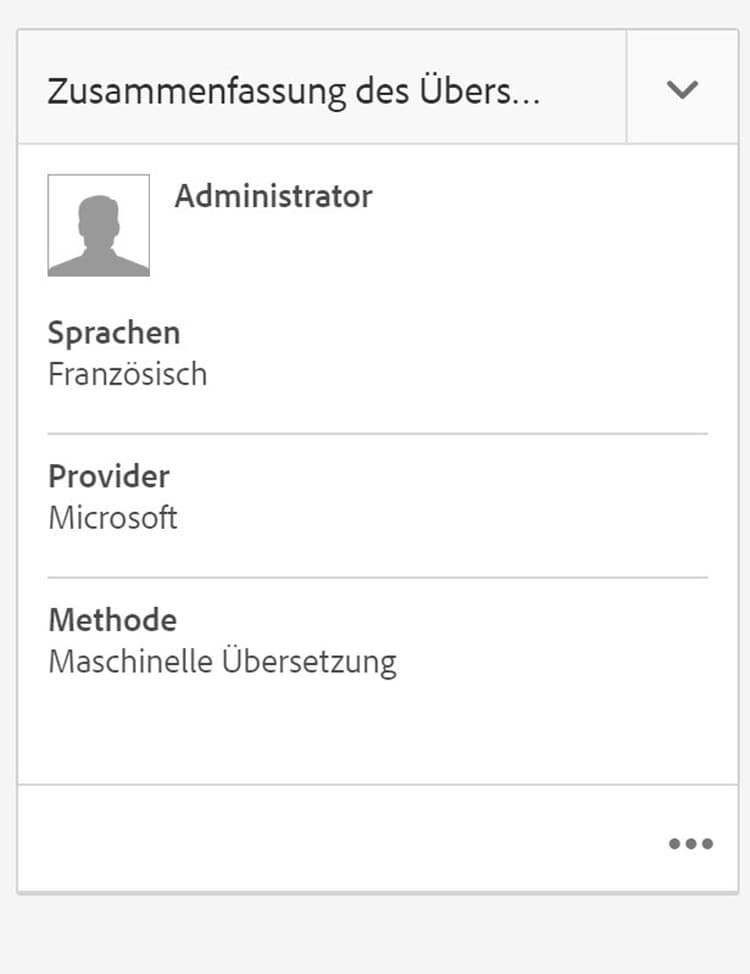
Task: Expand the tile's chevron dropdown menu
Action: tap(682, 89)
